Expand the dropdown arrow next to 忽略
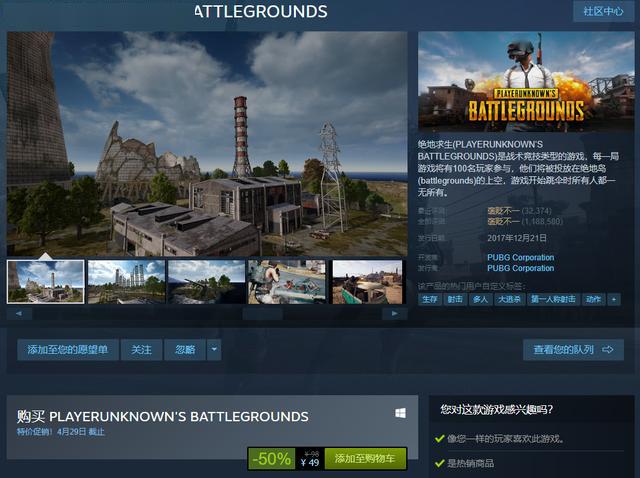 coord(214,349)
